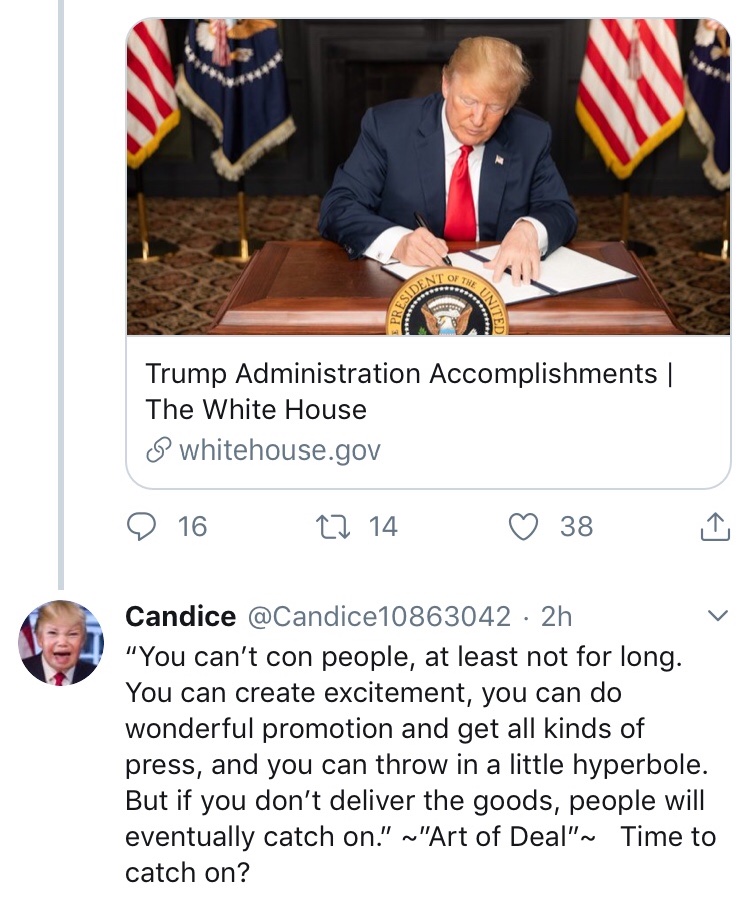Viewport: 750px width, 905px height.
Task: Click the retweet count 14
Action: (383, 526)
